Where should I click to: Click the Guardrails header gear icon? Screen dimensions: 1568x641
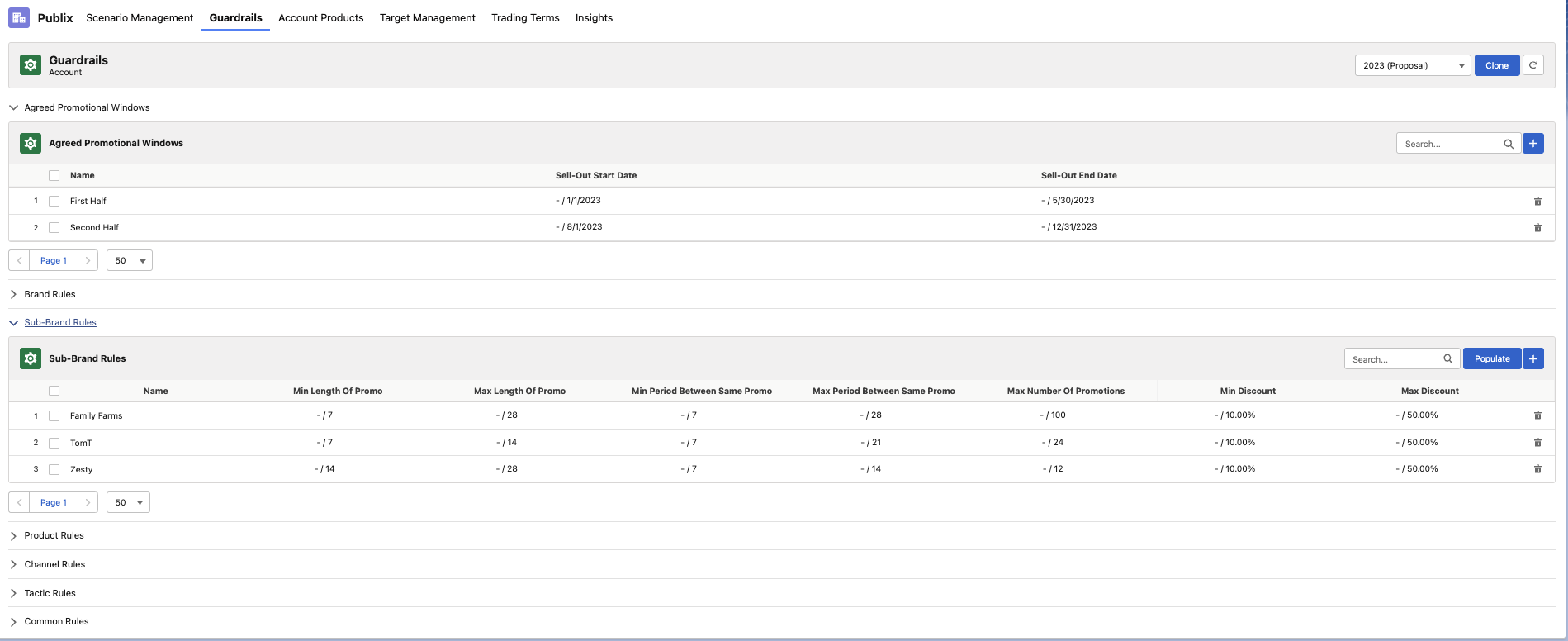31,65
